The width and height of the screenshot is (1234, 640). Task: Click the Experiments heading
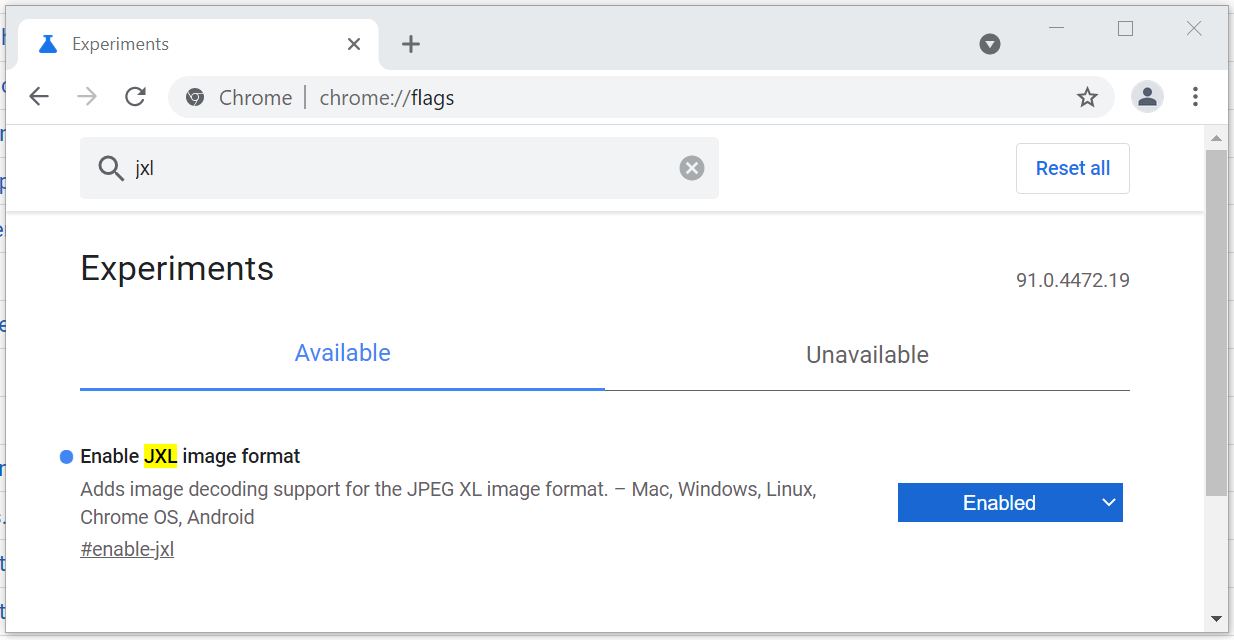[x=177, y=268]
